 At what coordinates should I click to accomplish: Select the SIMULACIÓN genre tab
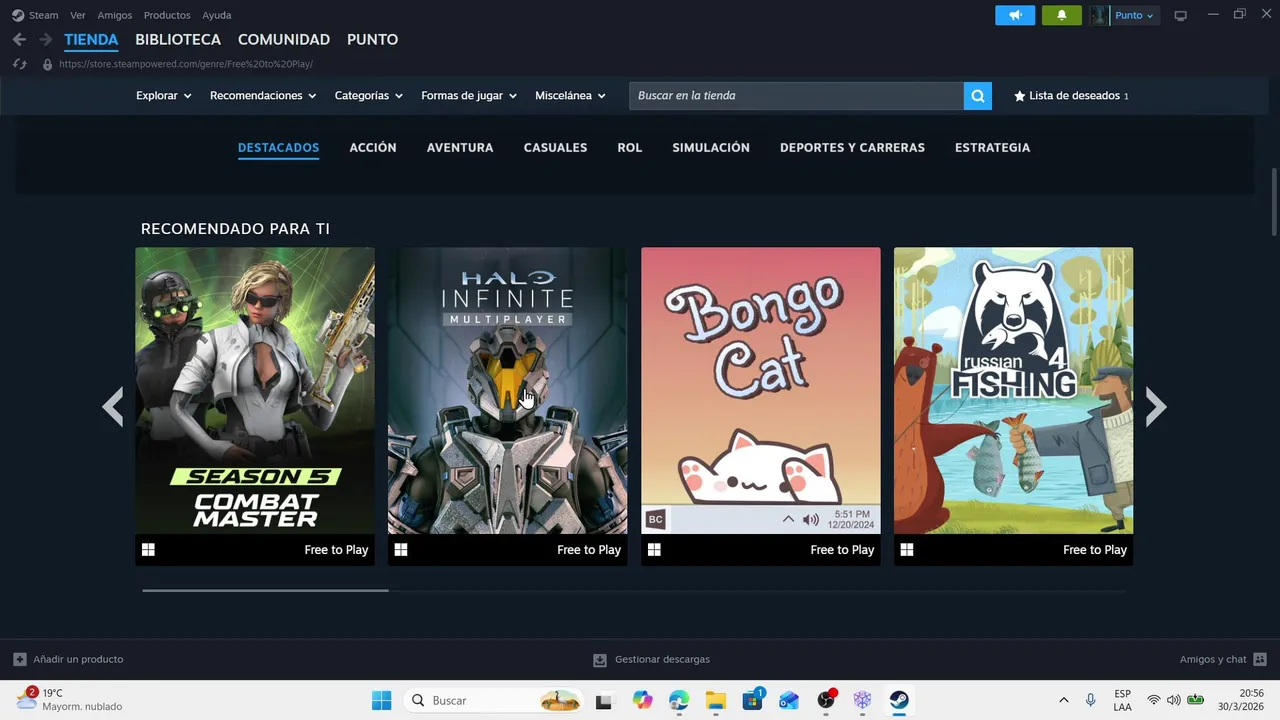711,148
